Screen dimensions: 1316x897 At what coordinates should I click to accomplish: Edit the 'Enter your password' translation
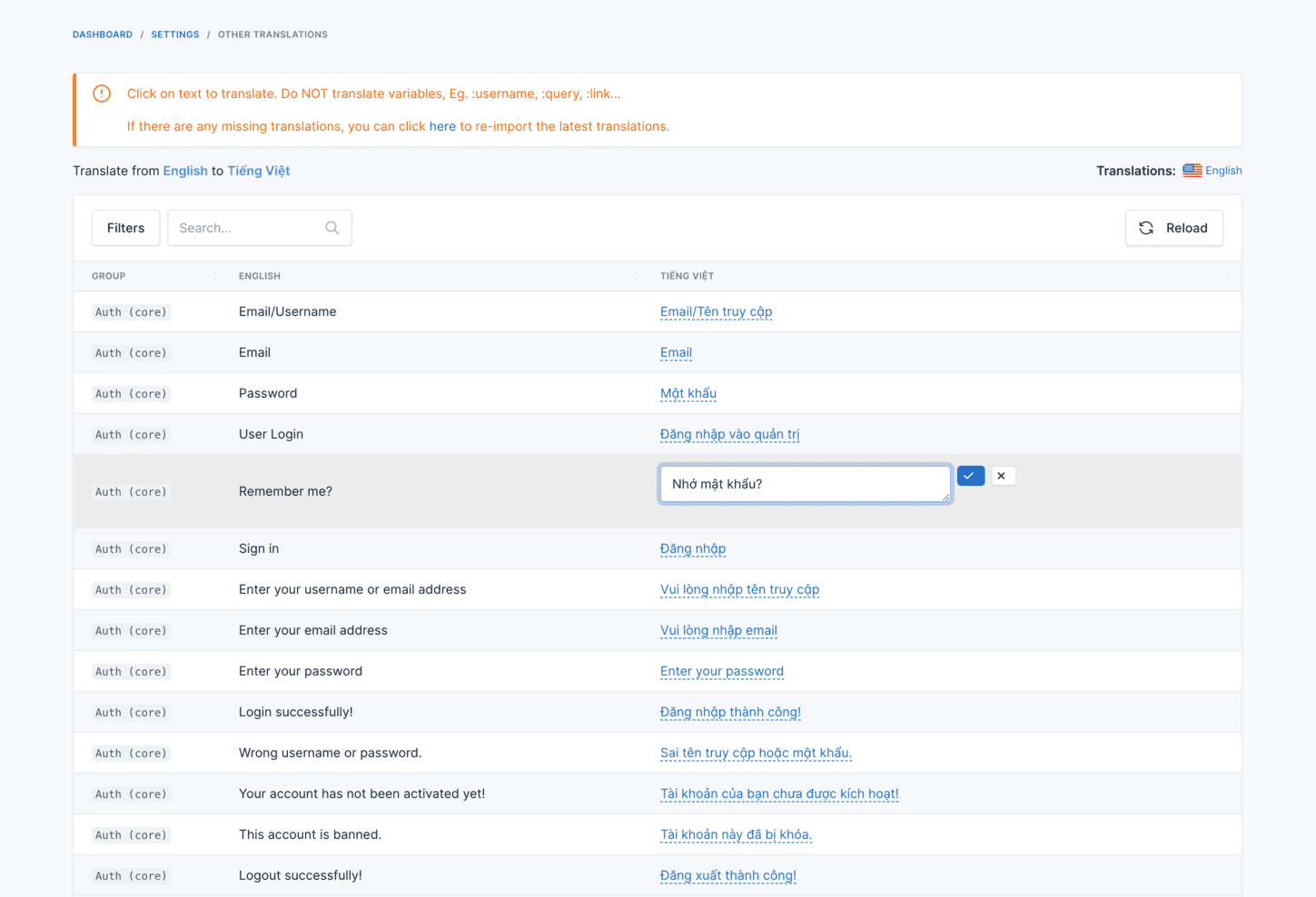click(721, 671)
